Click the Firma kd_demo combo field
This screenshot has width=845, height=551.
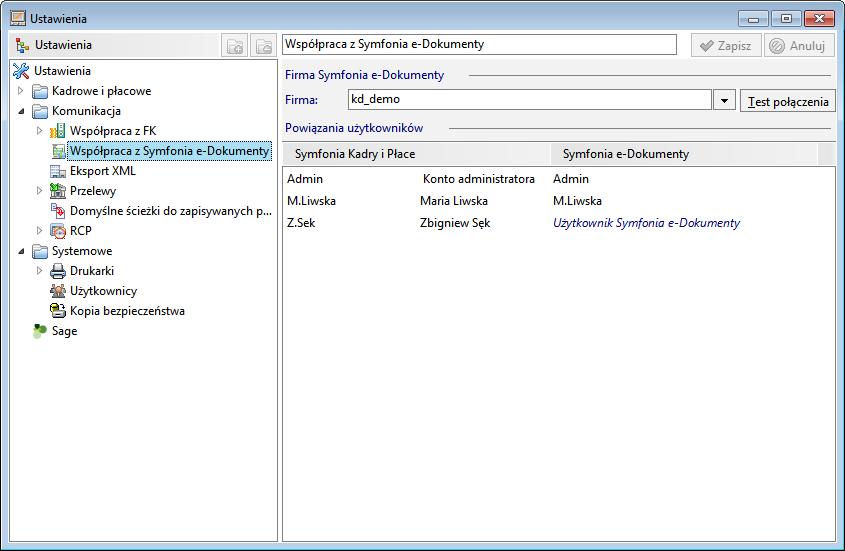click(x=530, y=100)
